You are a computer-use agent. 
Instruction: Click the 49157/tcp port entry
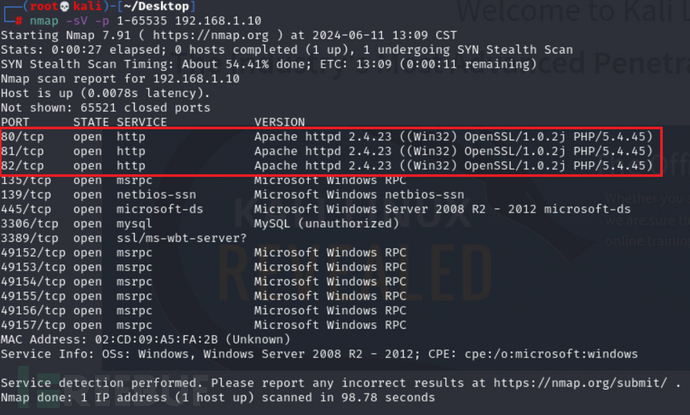tap(33, 324)
